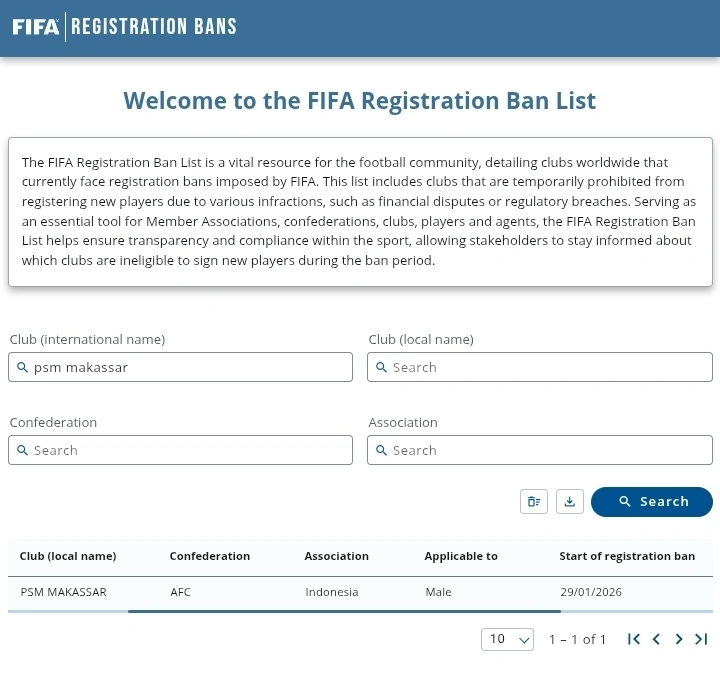Click the 29/01/2026 ban start date
Viewport: 720px width, 678px height.
tap(591, 592)
